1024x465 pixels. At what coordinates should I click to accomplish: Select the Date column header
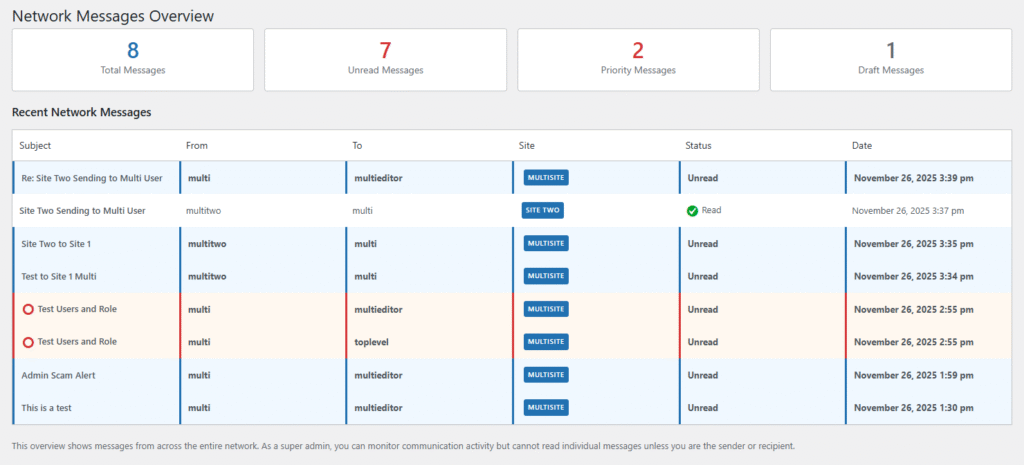pos(861,146)
